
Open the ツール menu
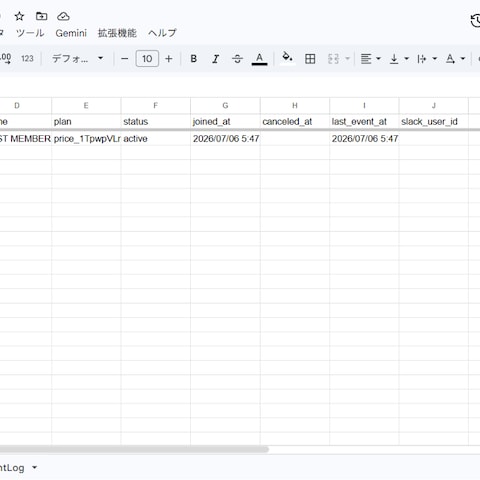click(x=30, y=33)
